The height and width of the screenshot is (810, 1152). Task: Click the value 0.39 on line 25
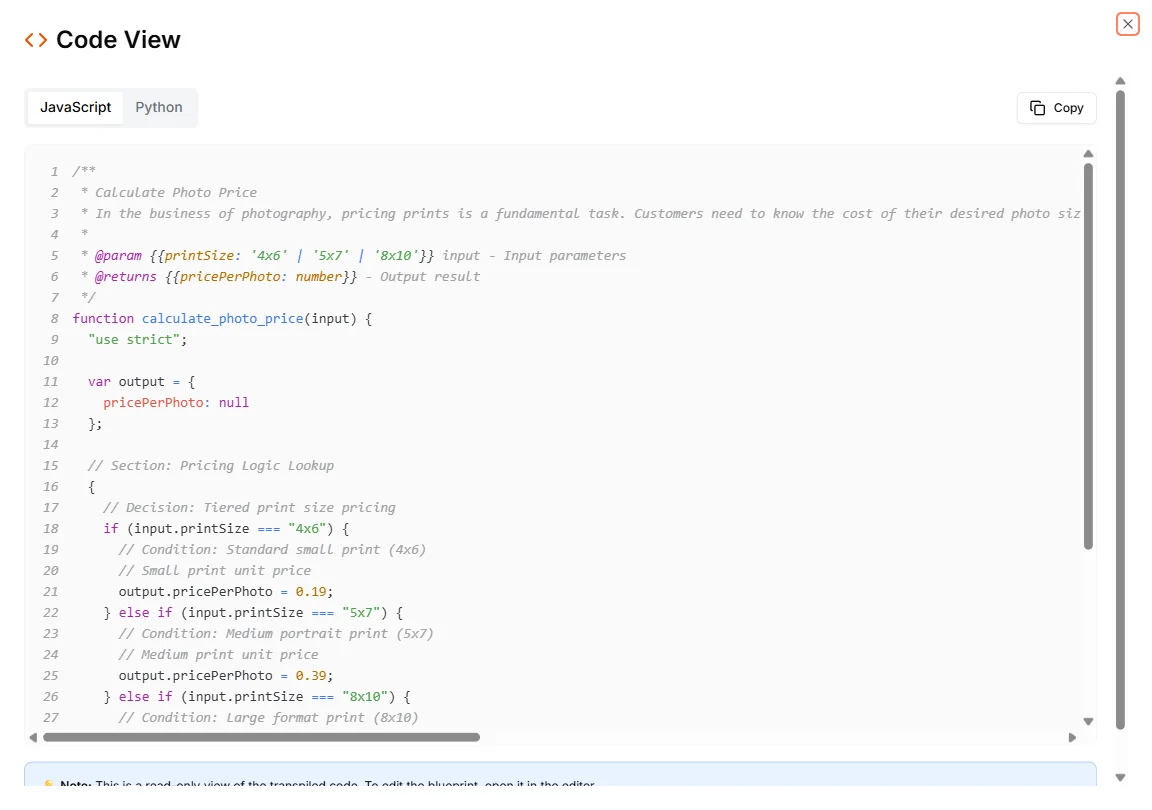coord(311,675)
